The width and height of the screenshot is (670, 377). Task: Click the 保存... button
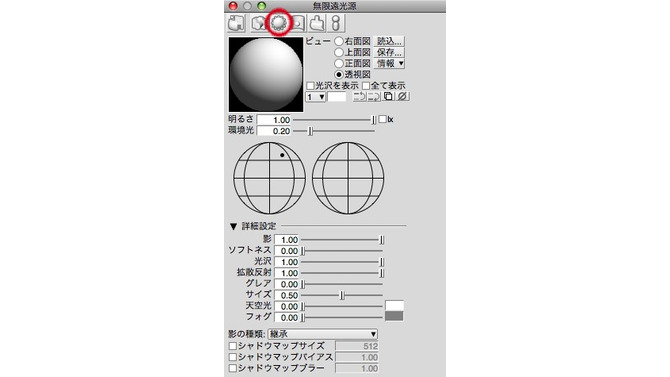pos(389,53)
